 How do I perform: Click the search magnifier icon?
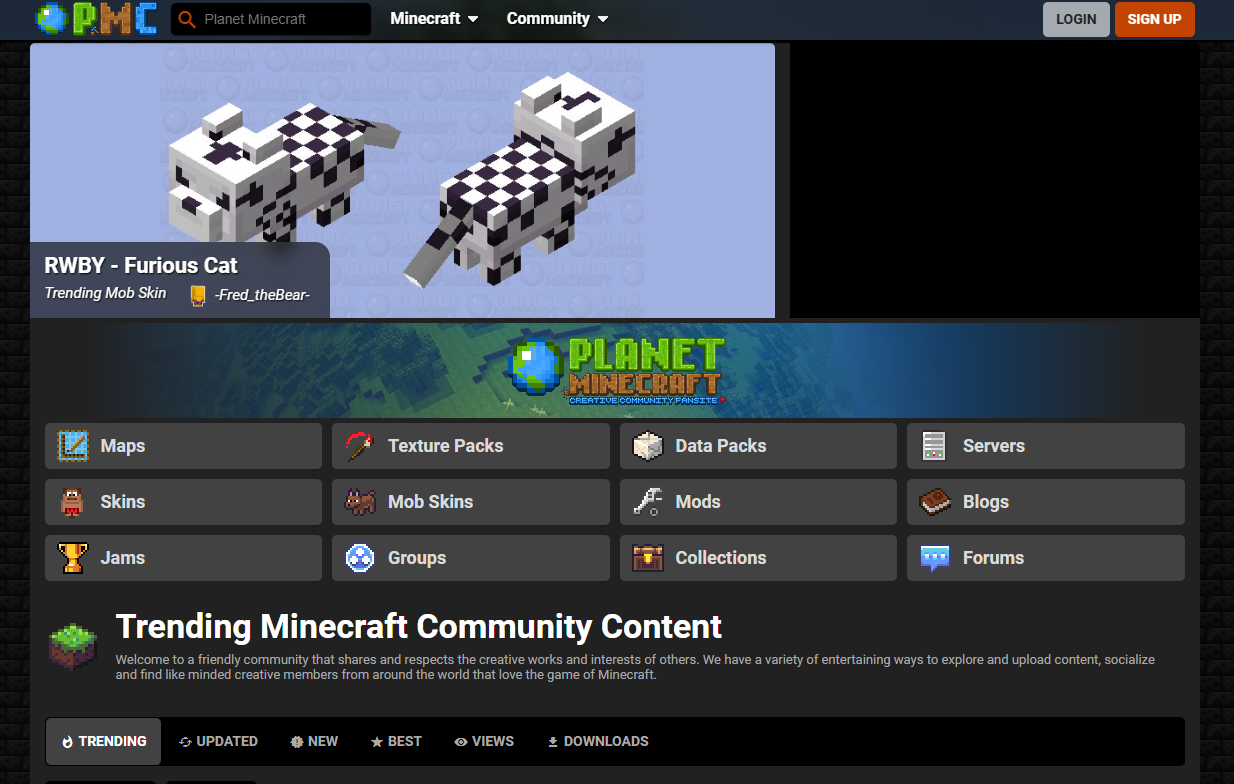(186, 19)
